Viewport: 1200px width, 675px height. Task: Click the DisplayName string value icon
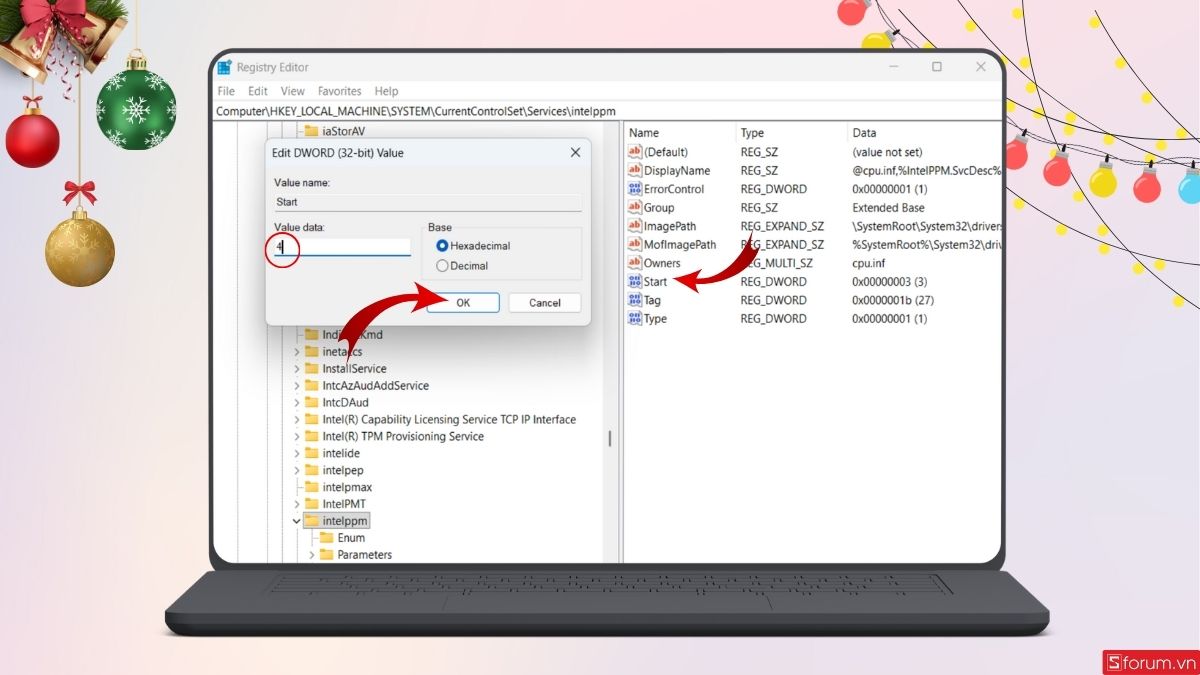635,170
